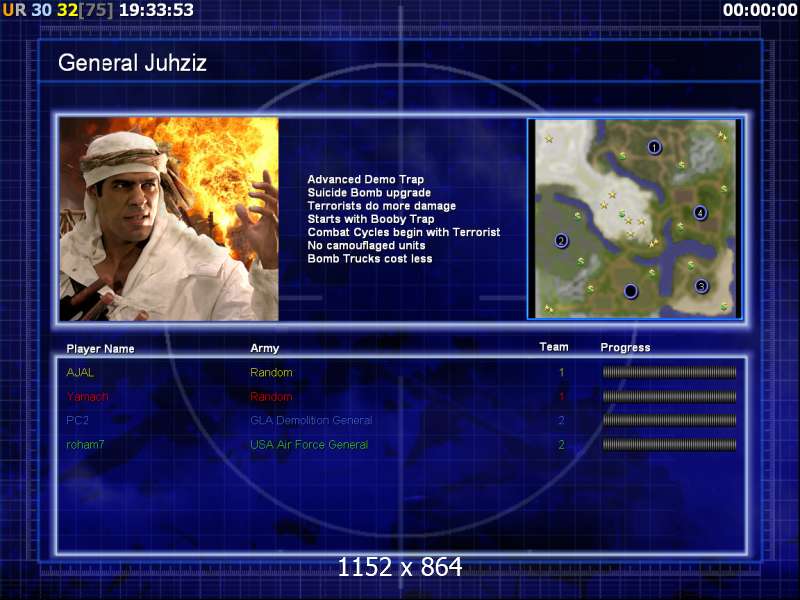Click the Army column header

coord(265,348)
